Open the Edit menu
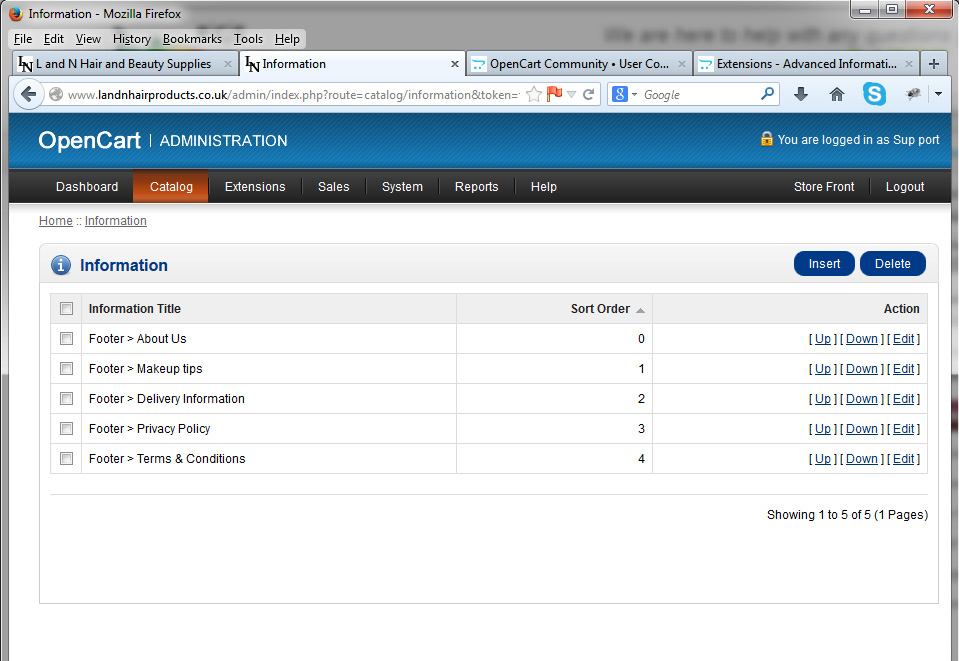959x661 pixels. (54, 39)
